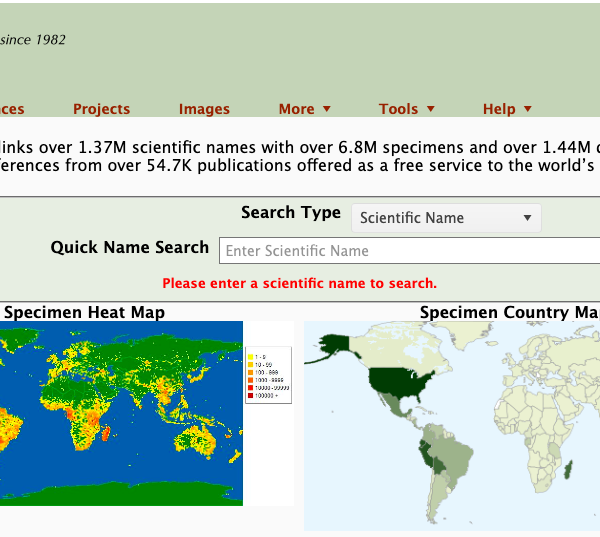Select Alaska on the Specimen Country Map
Image resolution: width=600 pixels, height=537 pixels.
[335, 344]
